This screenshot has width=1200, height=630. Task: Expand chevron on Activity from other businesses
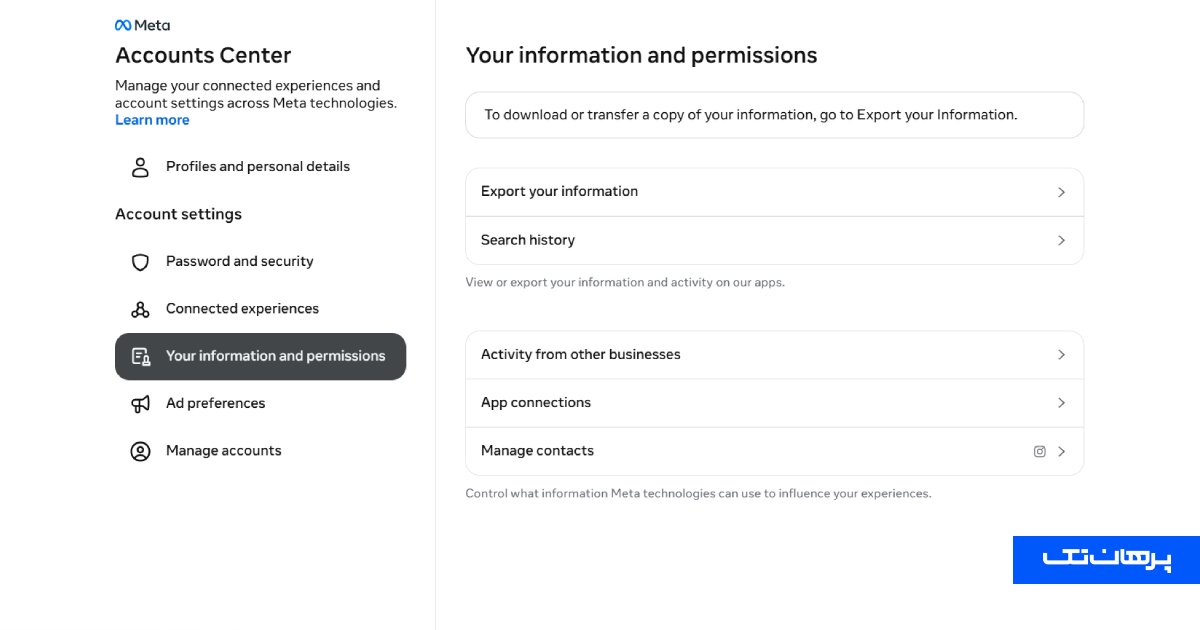pyautogui.click(x=1062, y=355)
